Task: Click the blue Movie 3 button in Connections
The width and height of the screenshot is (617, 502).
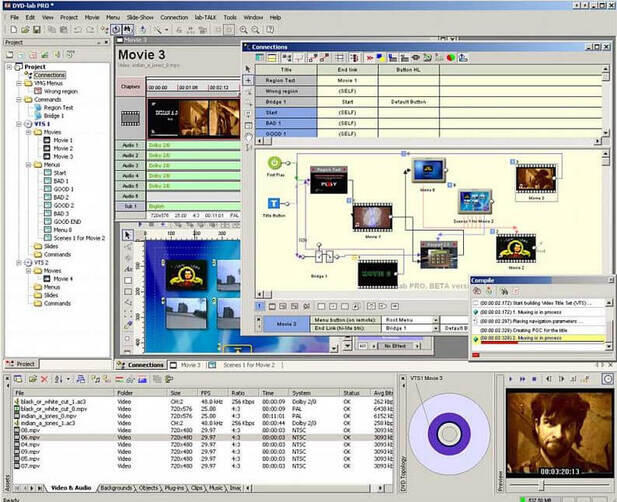Action: [286, 324]
